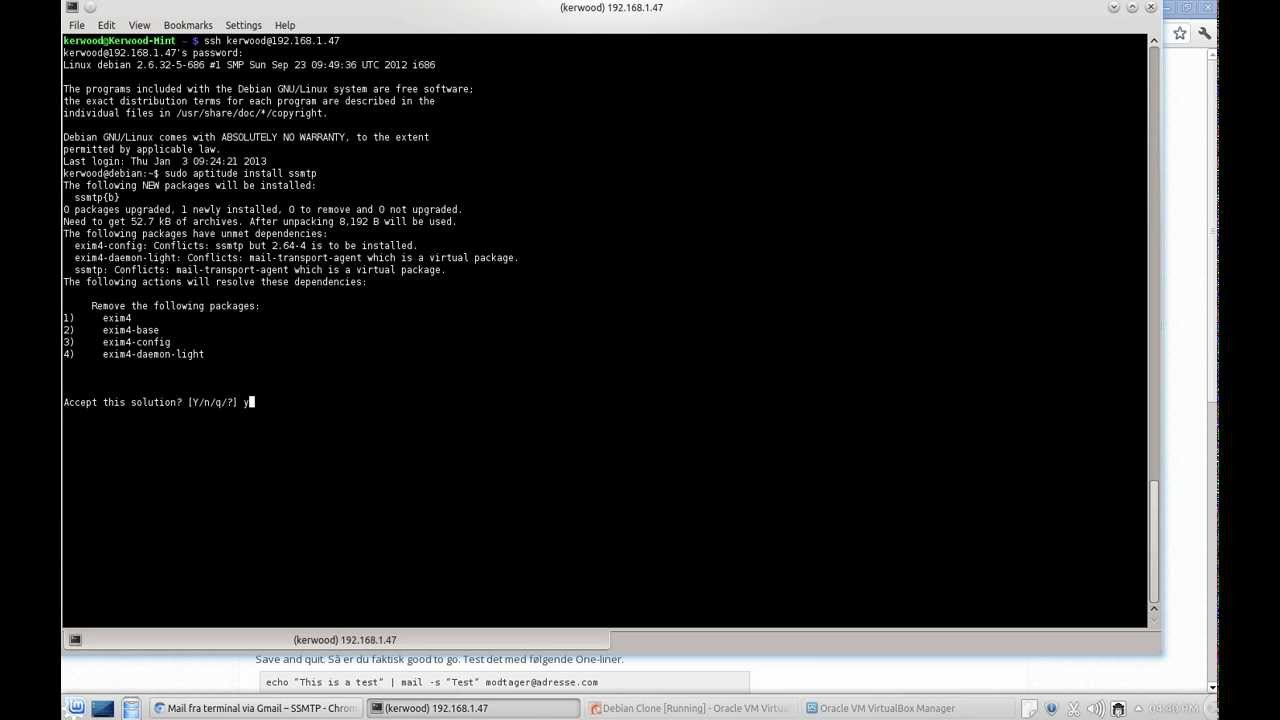Click the Konsole window menu icon in title bar

tap(72, 8)
